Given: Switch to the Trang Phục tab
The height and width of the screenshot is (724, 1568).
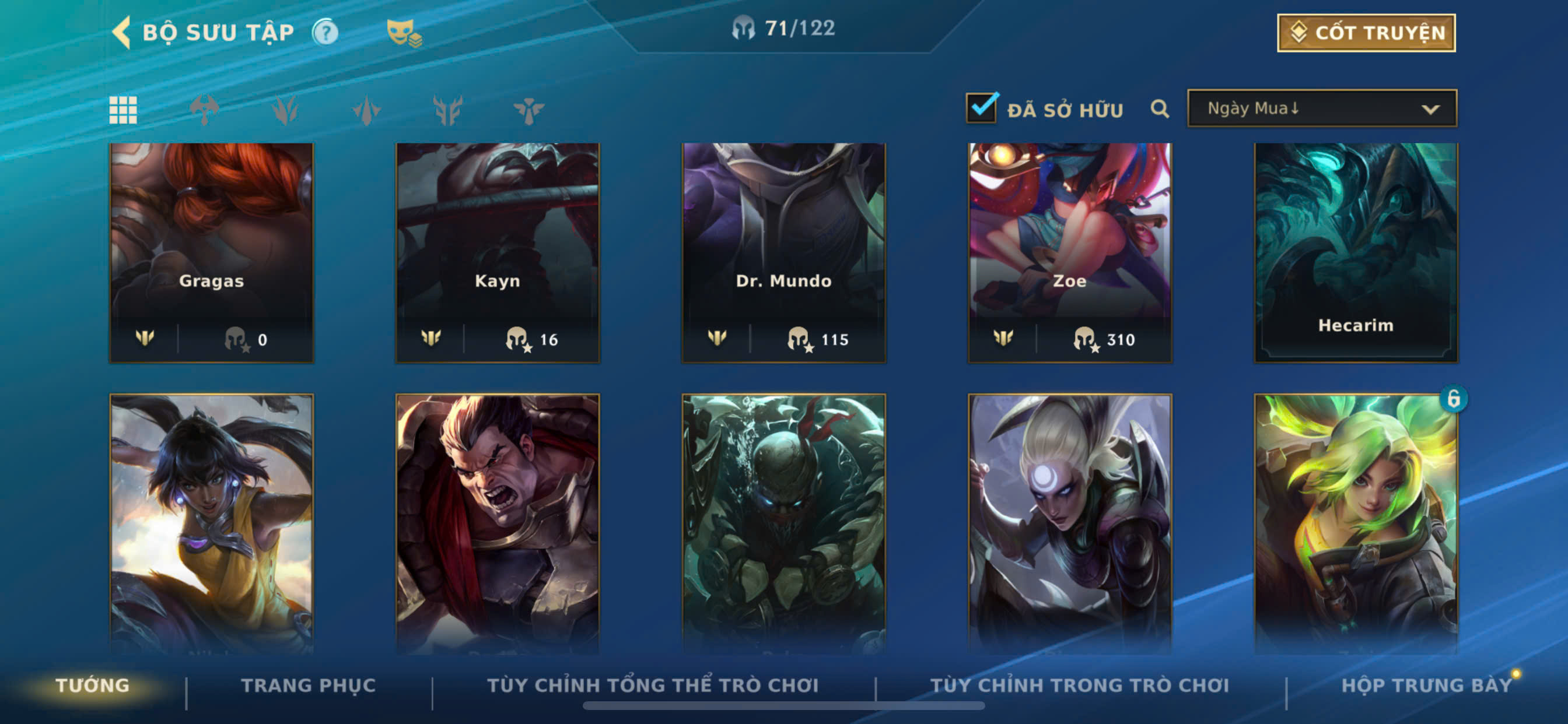Looking at the screenshot, I should 309,685.
